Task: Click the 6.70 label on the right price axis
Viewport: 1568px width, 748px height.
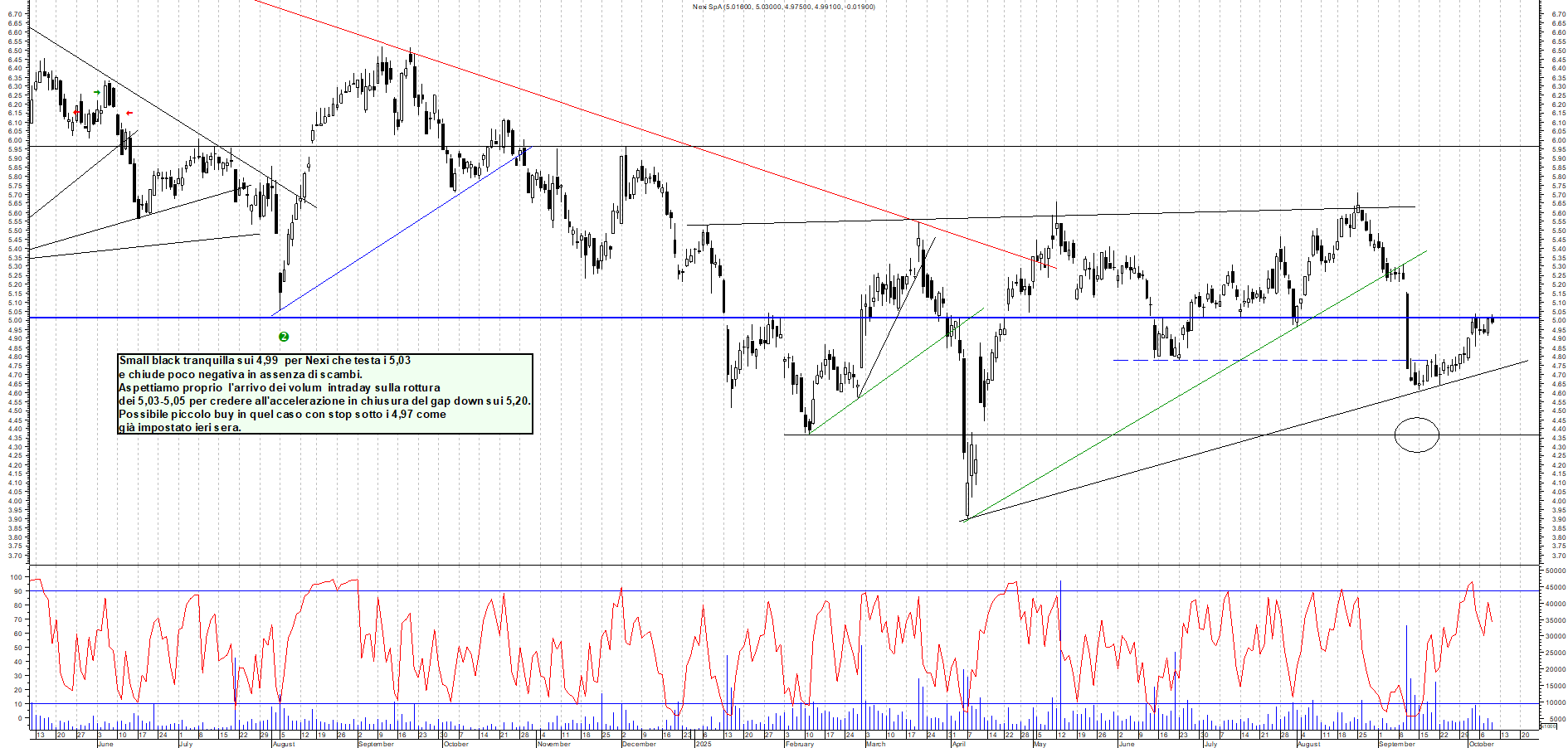Action: click(x=1558, y=14)
